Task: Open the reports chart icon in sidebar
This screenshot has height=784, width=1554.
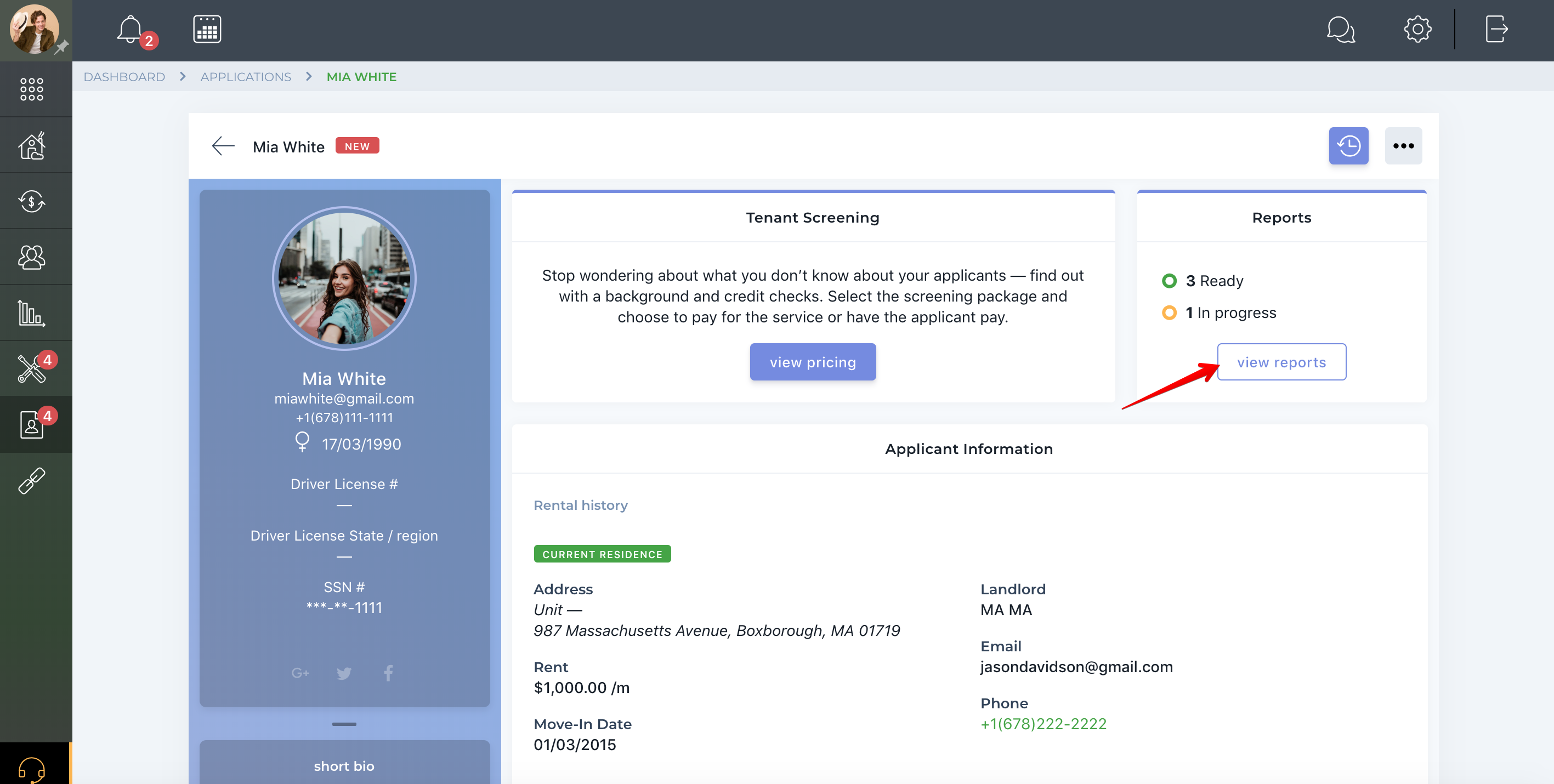Action: pos(32,313)
